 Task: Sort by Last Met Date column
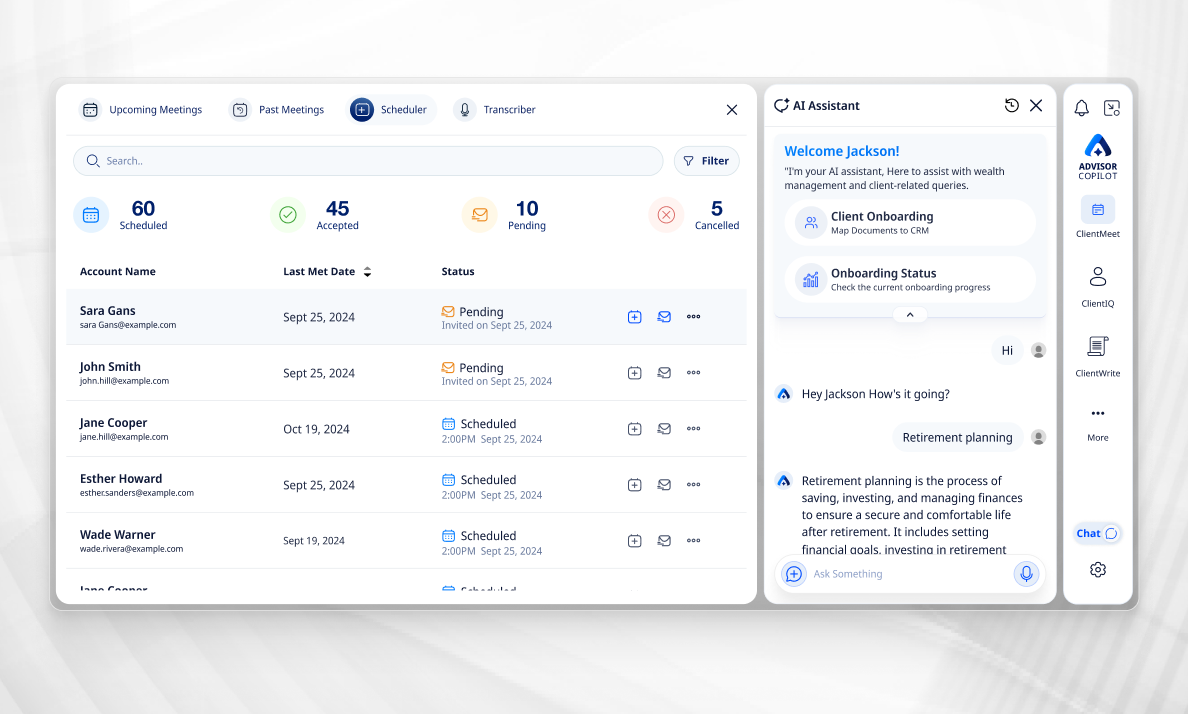(x=367, y=272)
